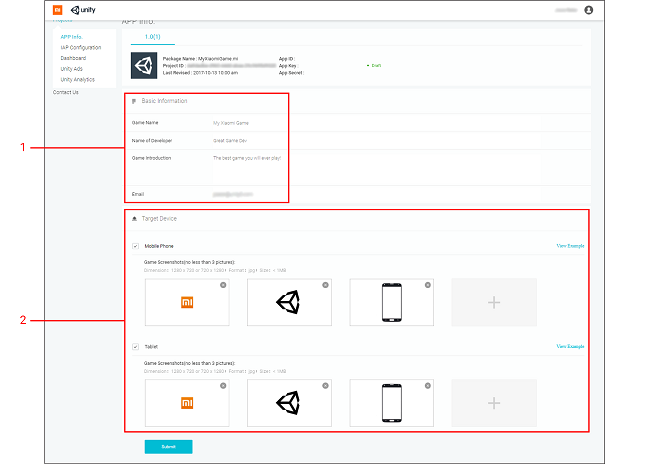Open IAP Configuration in the sidebar
Image resolution: width=650 pixels, height=464 pixels.
(80, 47)
